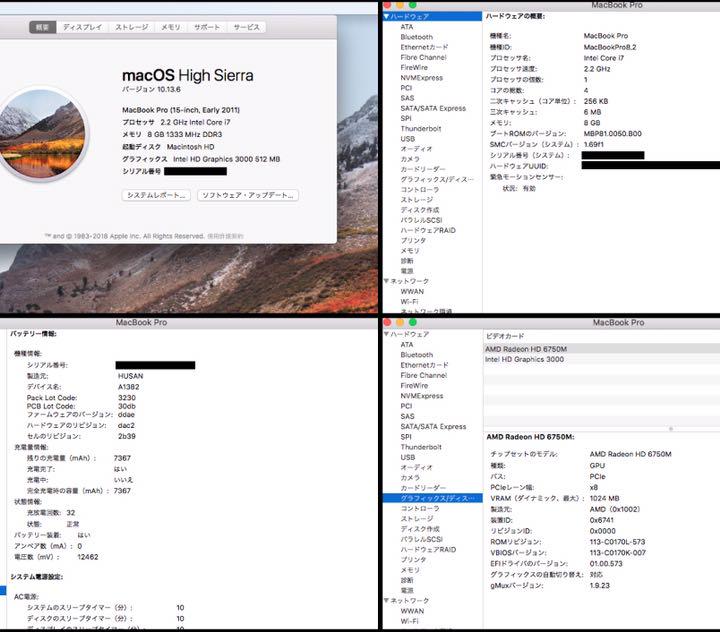
Task: Select NVMExpress in hardware overview window sidebar
Action: (x=422, y=78)
